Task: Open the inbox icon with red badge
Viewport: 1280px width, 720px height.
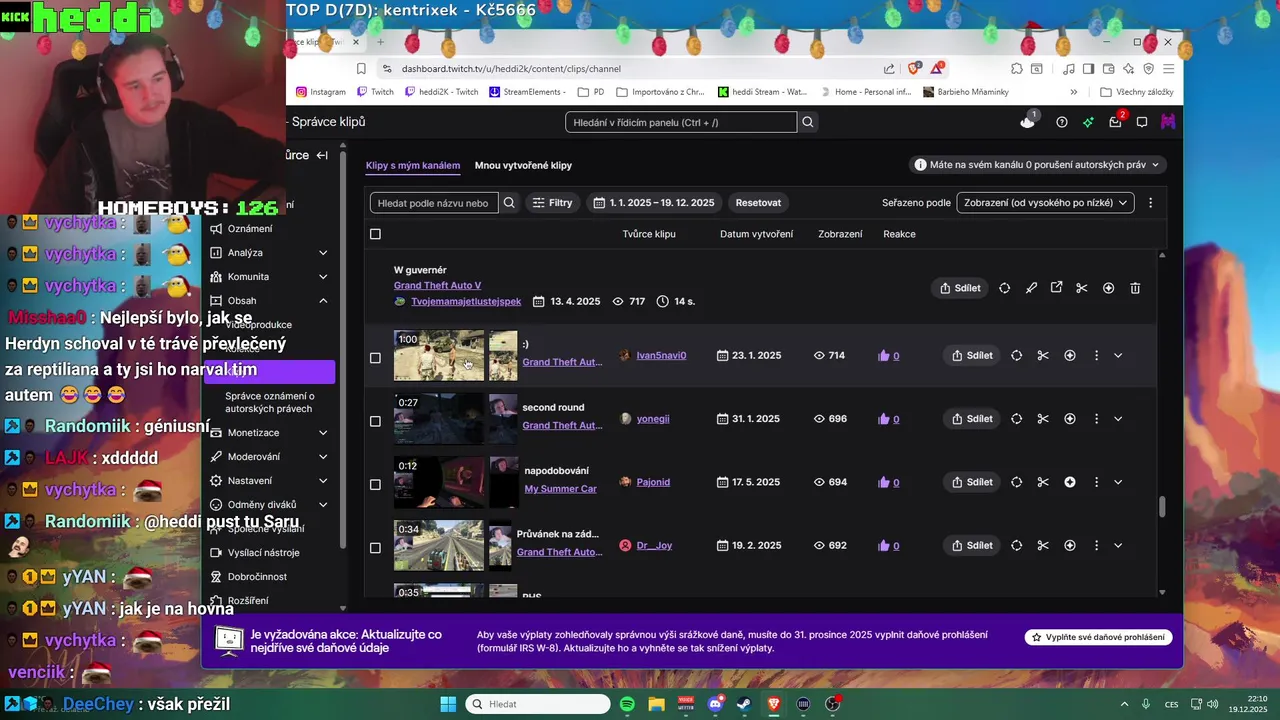Action: (1115, 122)
